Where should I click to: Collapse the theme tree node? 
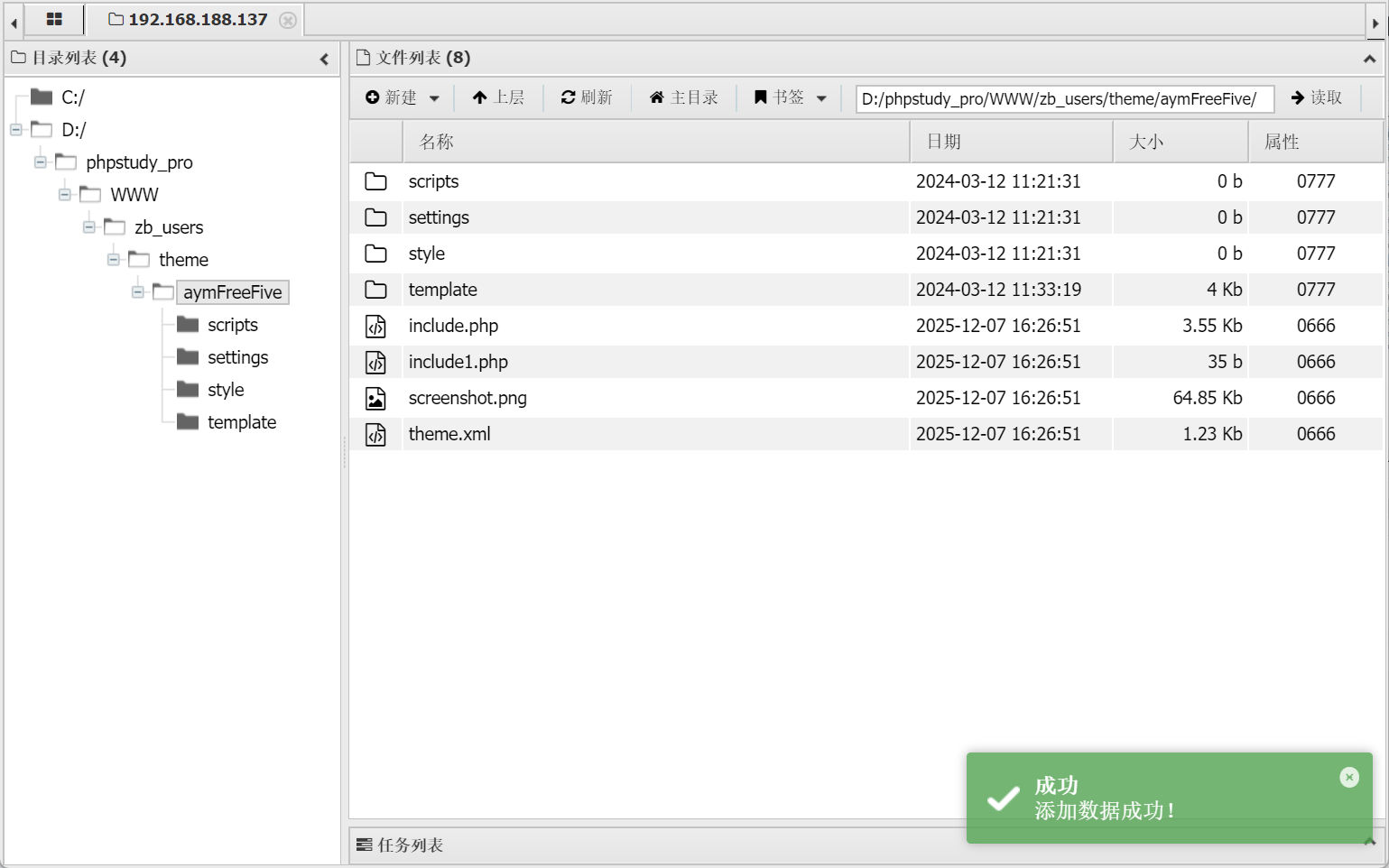114,260
